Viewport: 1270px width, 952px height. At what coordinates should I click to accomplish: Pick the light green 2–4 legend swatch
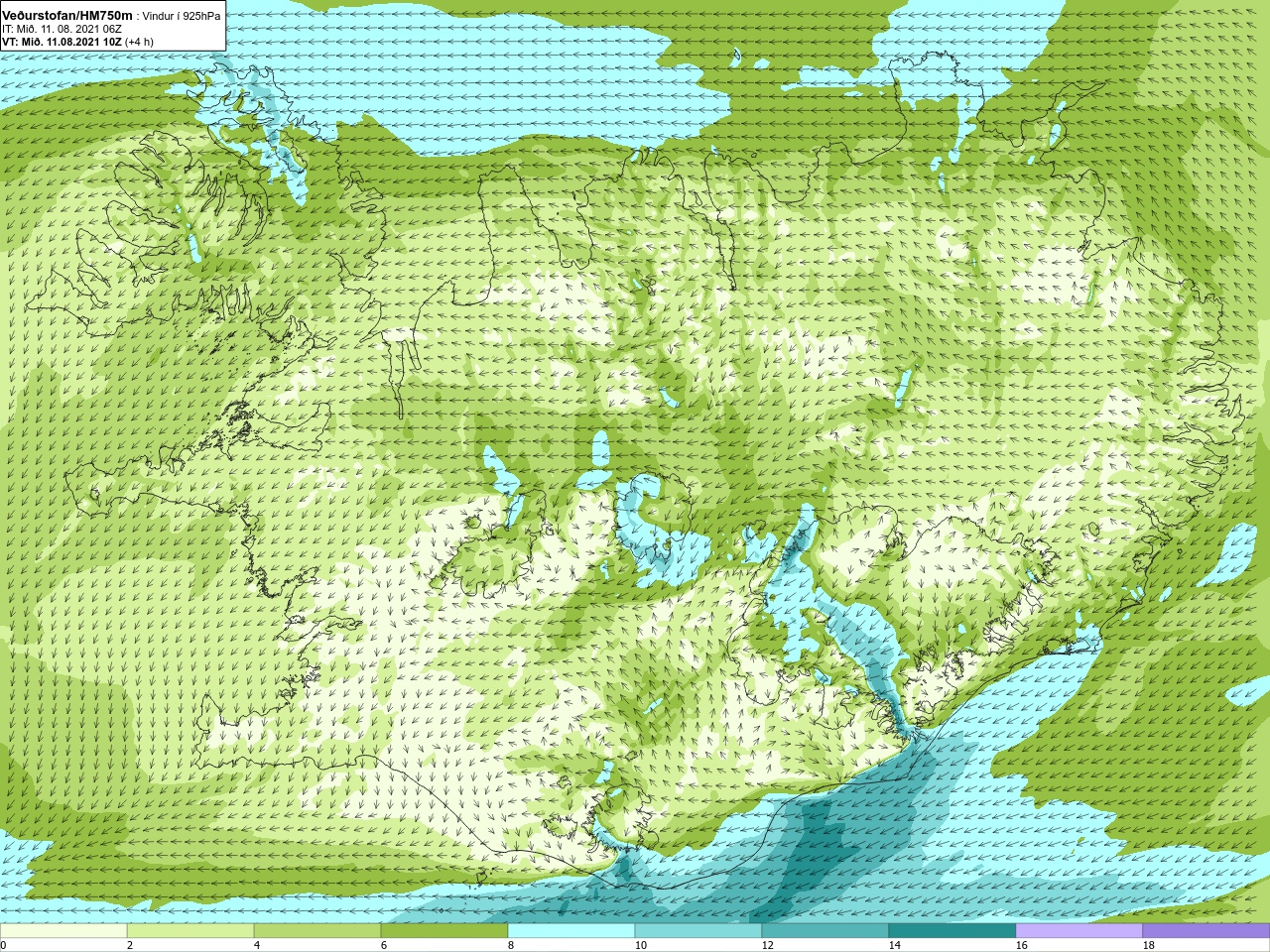190,931
